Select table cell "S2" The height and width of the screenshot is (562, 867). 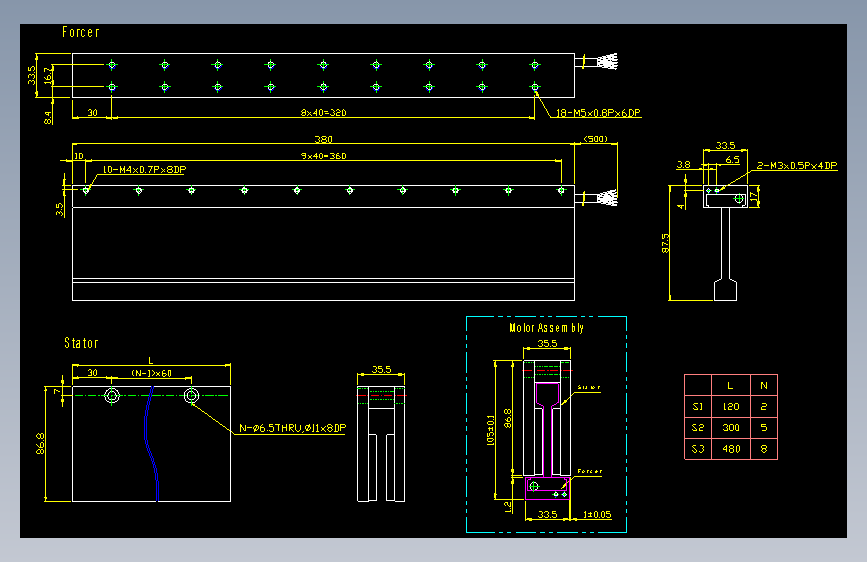click(x=698, y=428)
